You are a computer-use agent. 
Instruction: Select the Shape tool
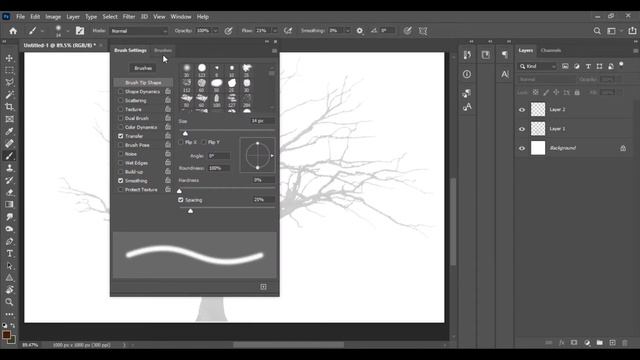pyautogui.click(x=9, y=278)
